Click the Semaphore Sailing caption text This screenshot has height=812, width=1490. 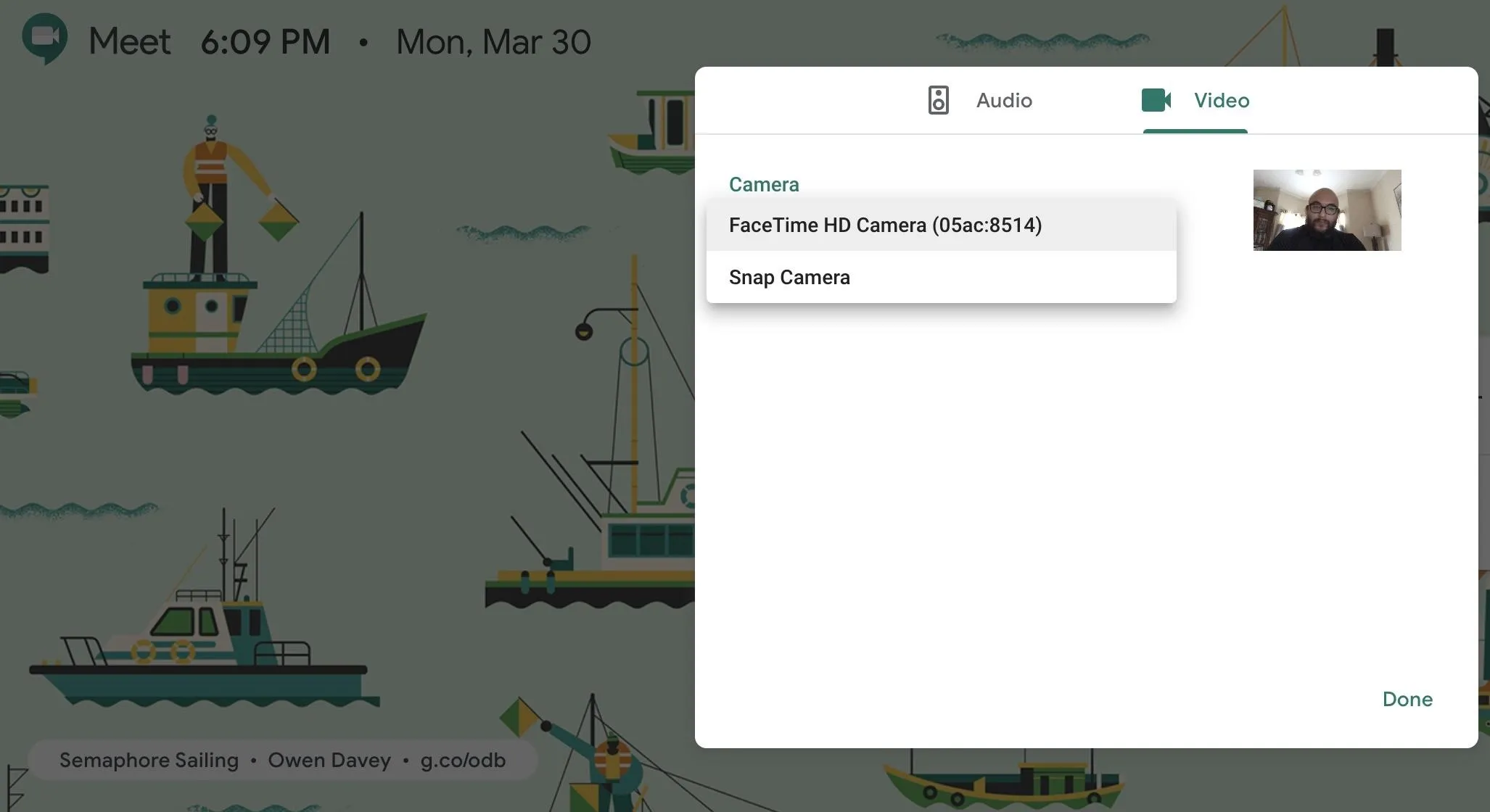coord(149,761)
